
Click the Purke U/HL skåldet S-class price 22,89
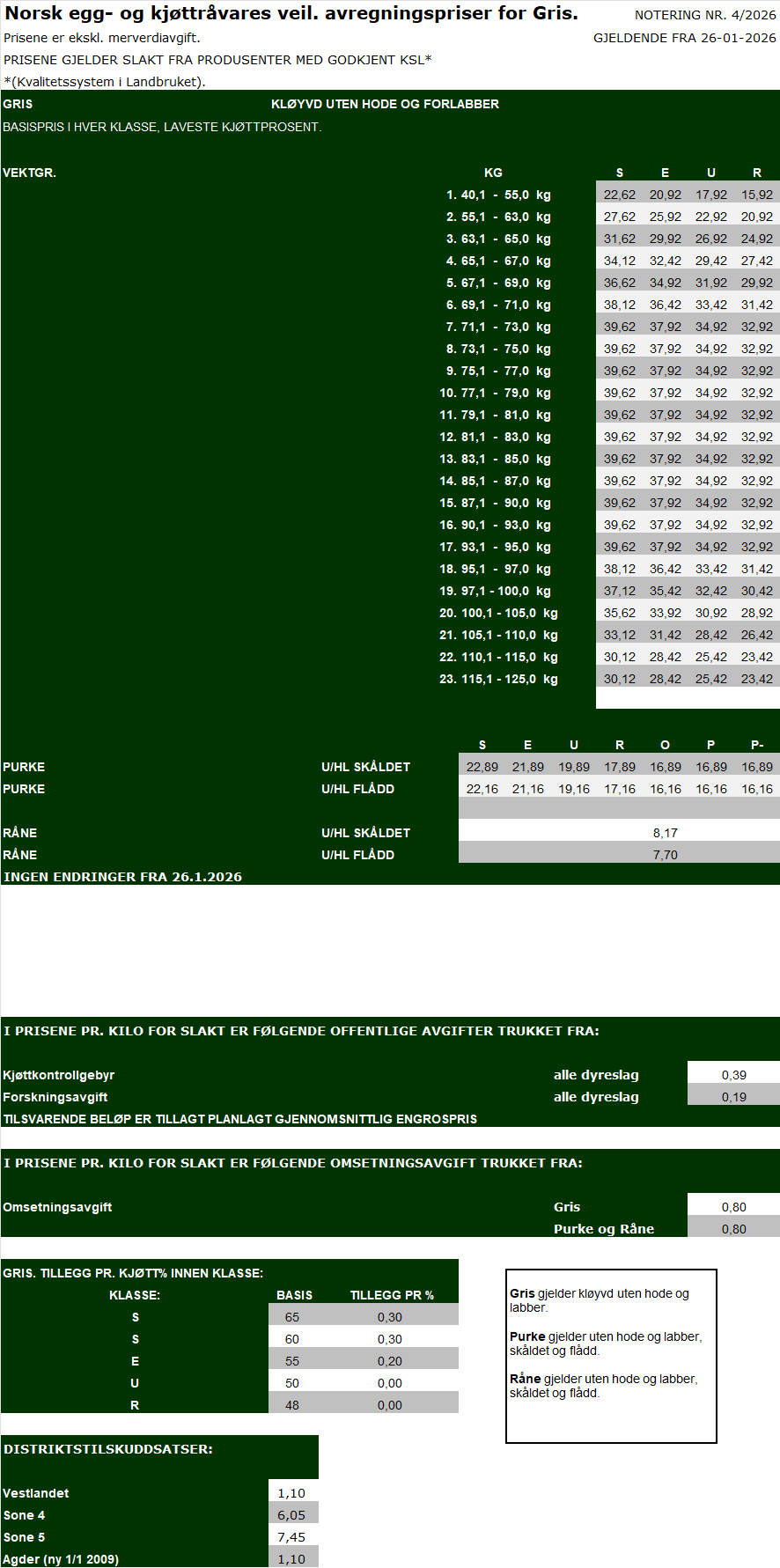tap(482, 767)
